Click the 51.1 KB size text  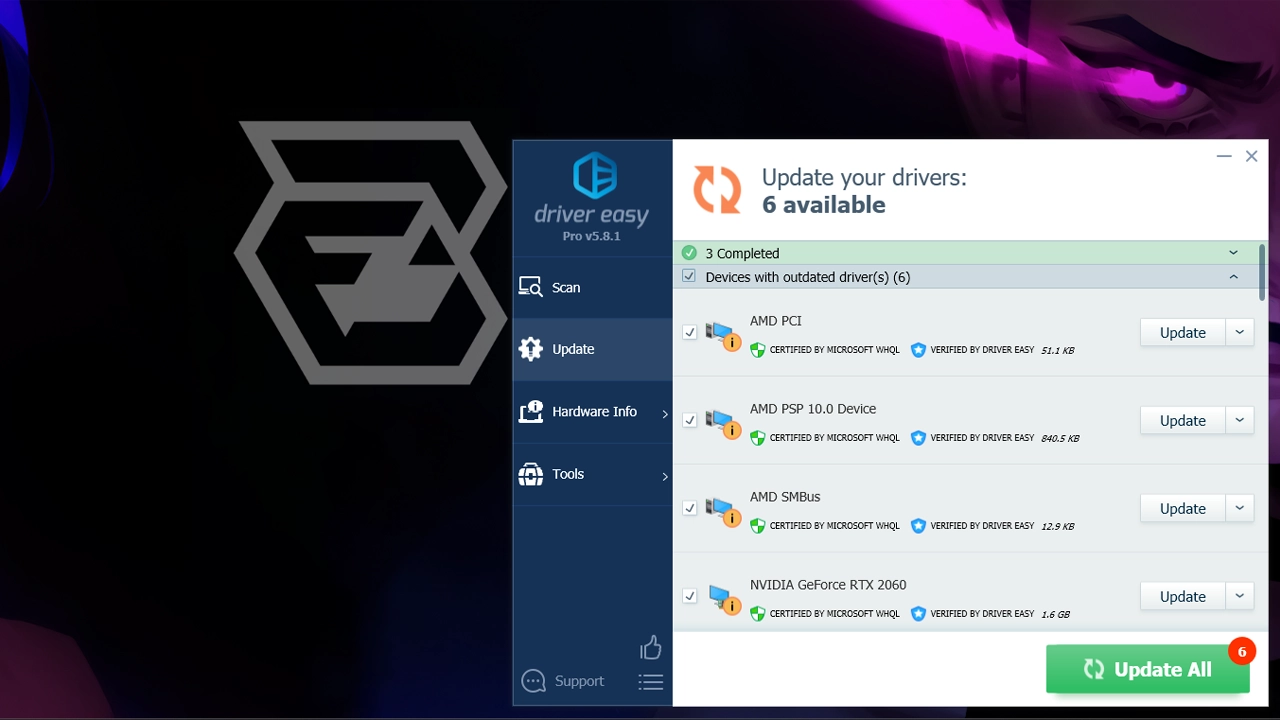(1057, 350)
